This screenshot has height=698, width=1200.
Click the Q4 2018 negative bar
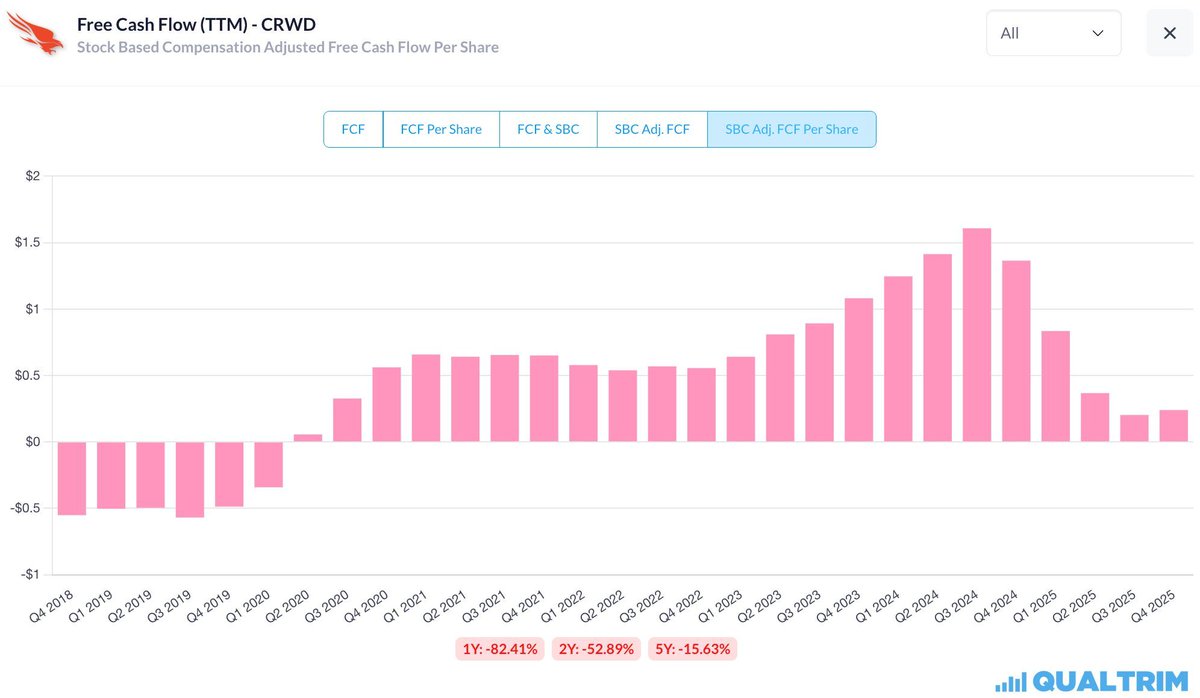click(71, 479)
